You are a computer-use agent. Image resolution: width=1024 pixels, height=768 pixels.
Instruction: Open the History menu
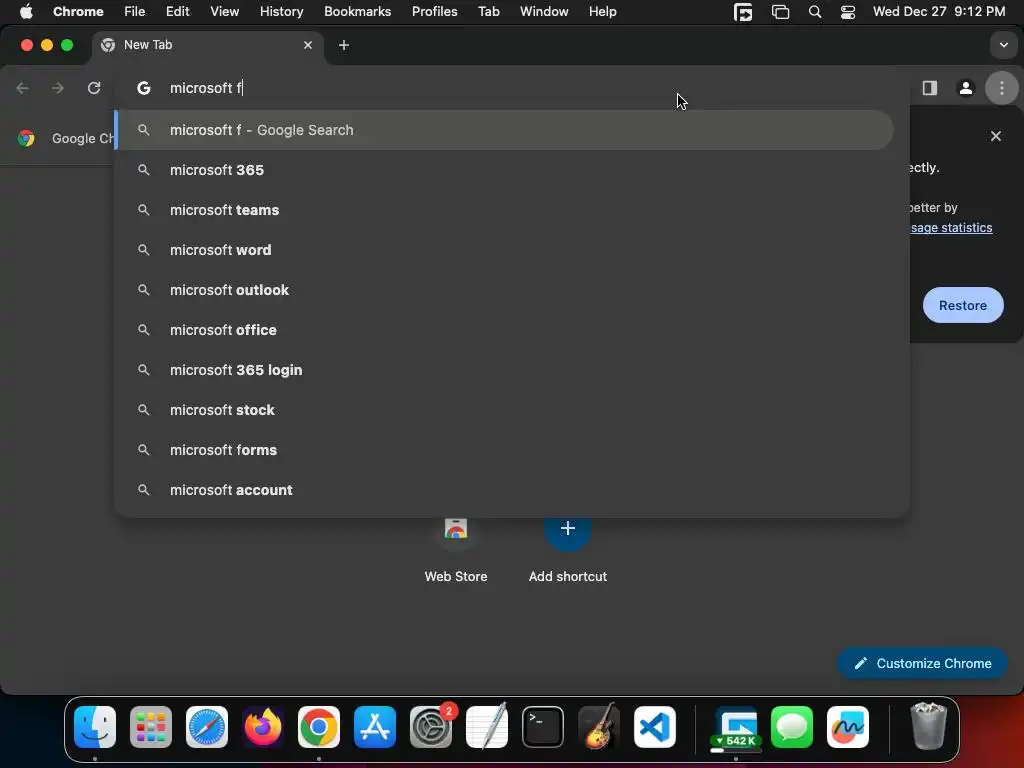coord(281,12)
